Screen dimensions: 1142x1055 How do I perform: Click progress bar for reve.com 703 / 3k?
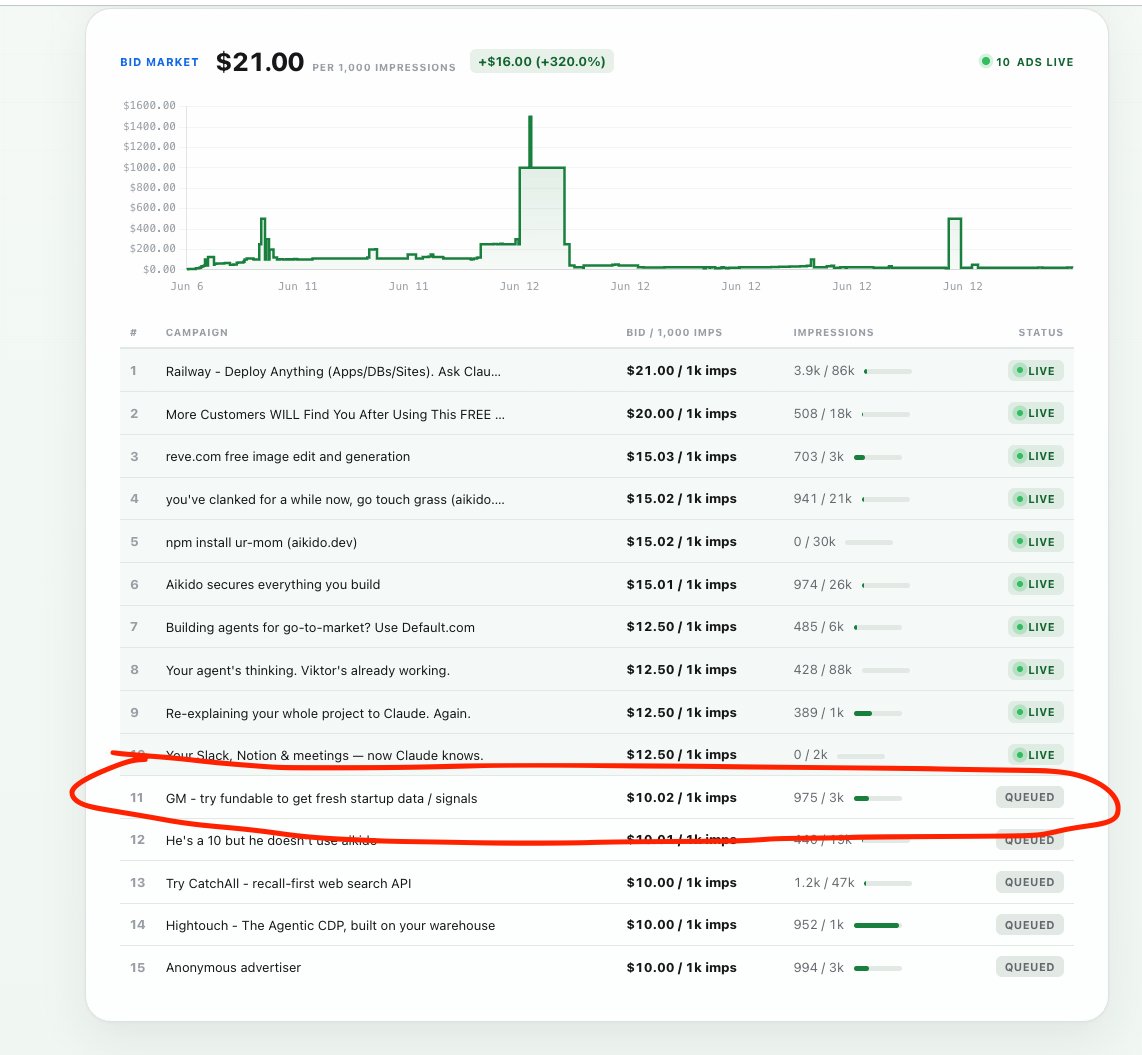[x=878, y=457]
